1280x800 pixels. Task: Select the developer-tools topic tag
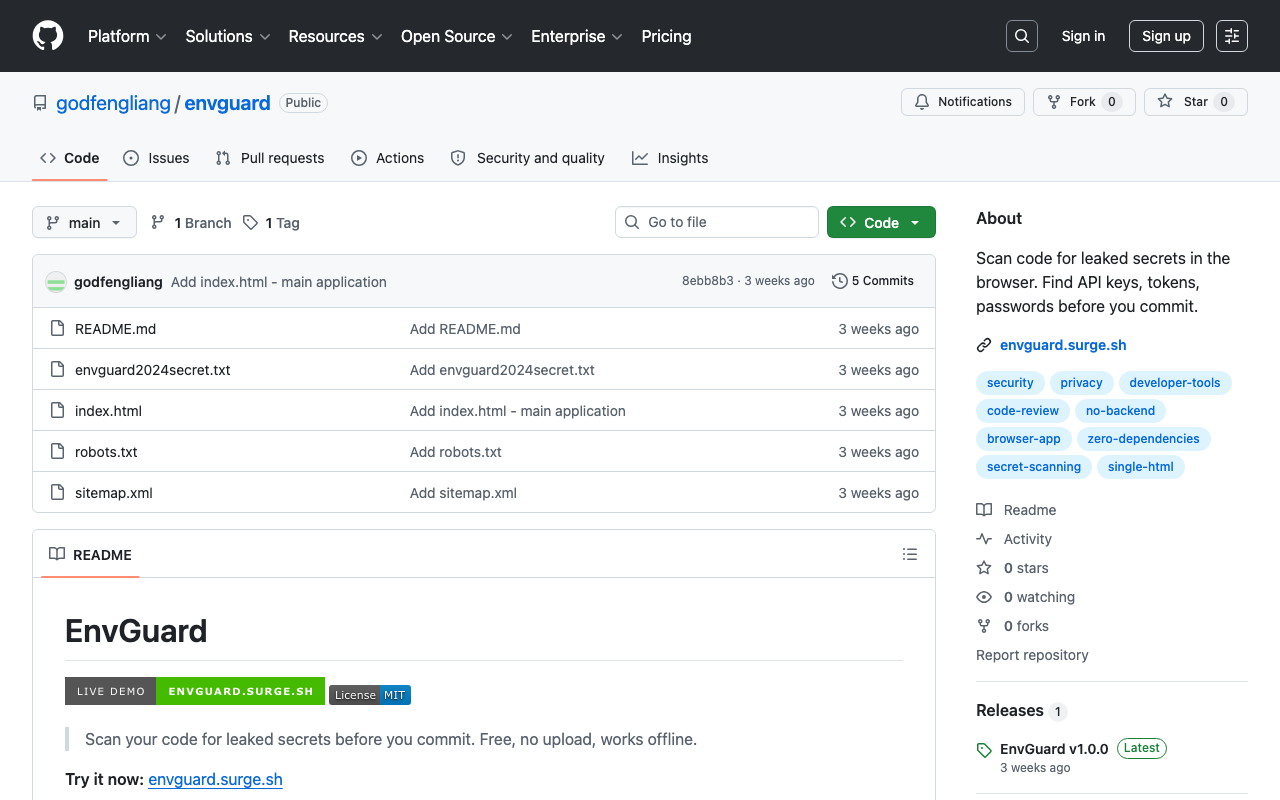[x=1175, y=383]
